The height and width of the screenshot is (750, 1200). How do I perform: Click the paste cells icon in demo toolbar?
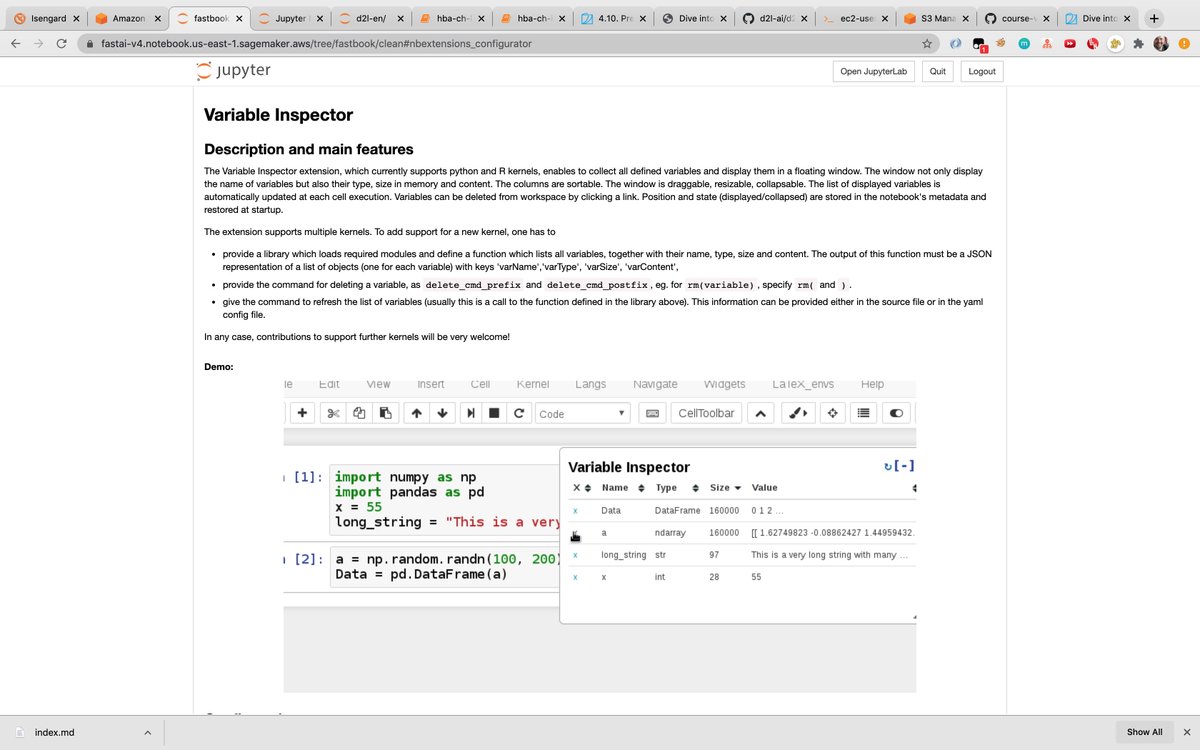pos(386,413)
